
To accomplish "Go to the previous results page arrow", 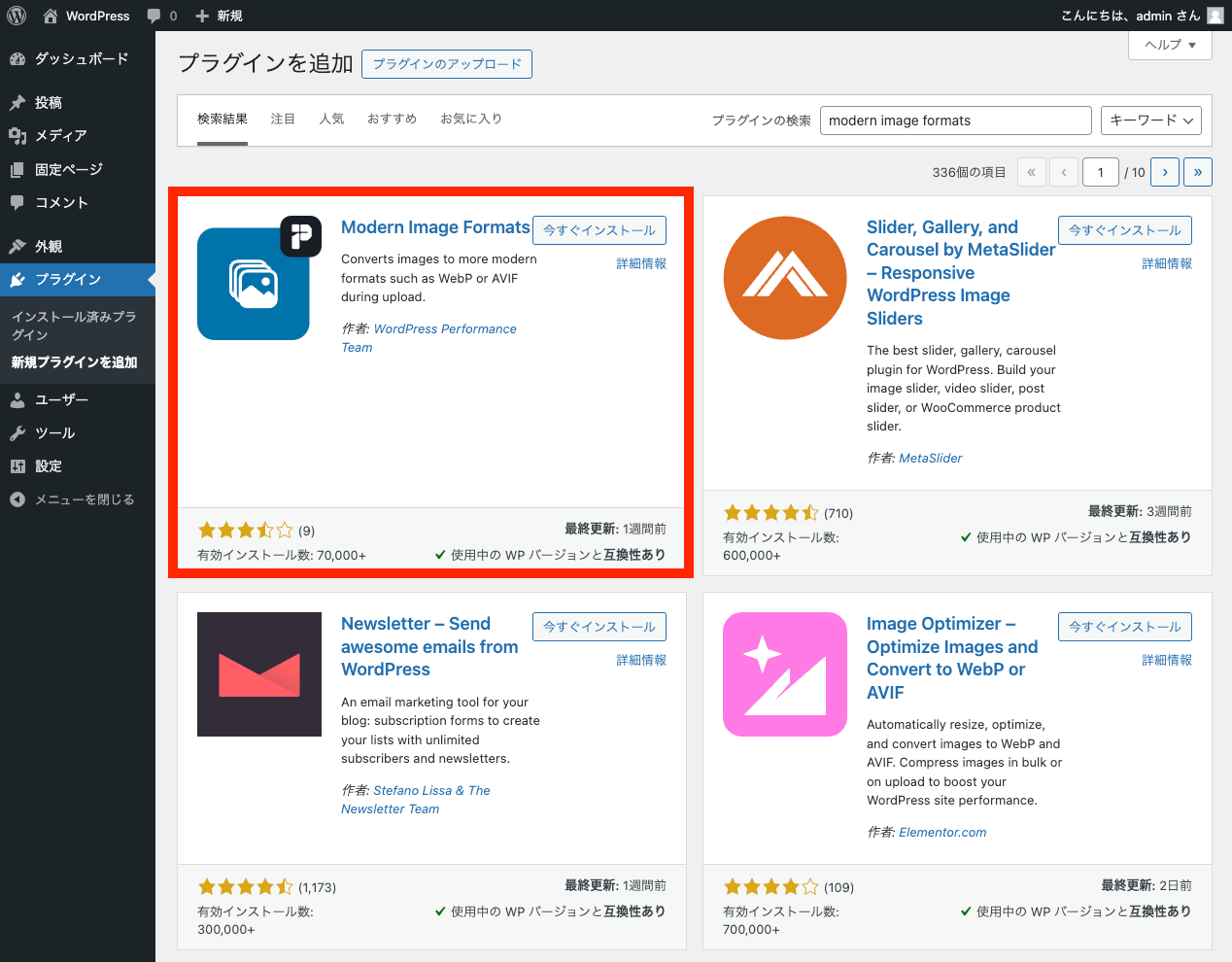I will 1064,172.
